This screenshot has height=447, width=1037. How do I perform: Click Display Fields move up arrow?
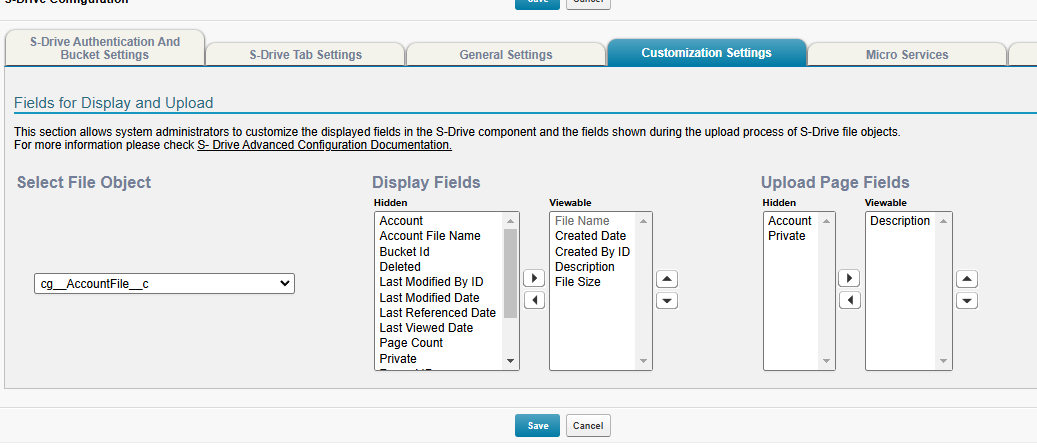tap(667, 279)
